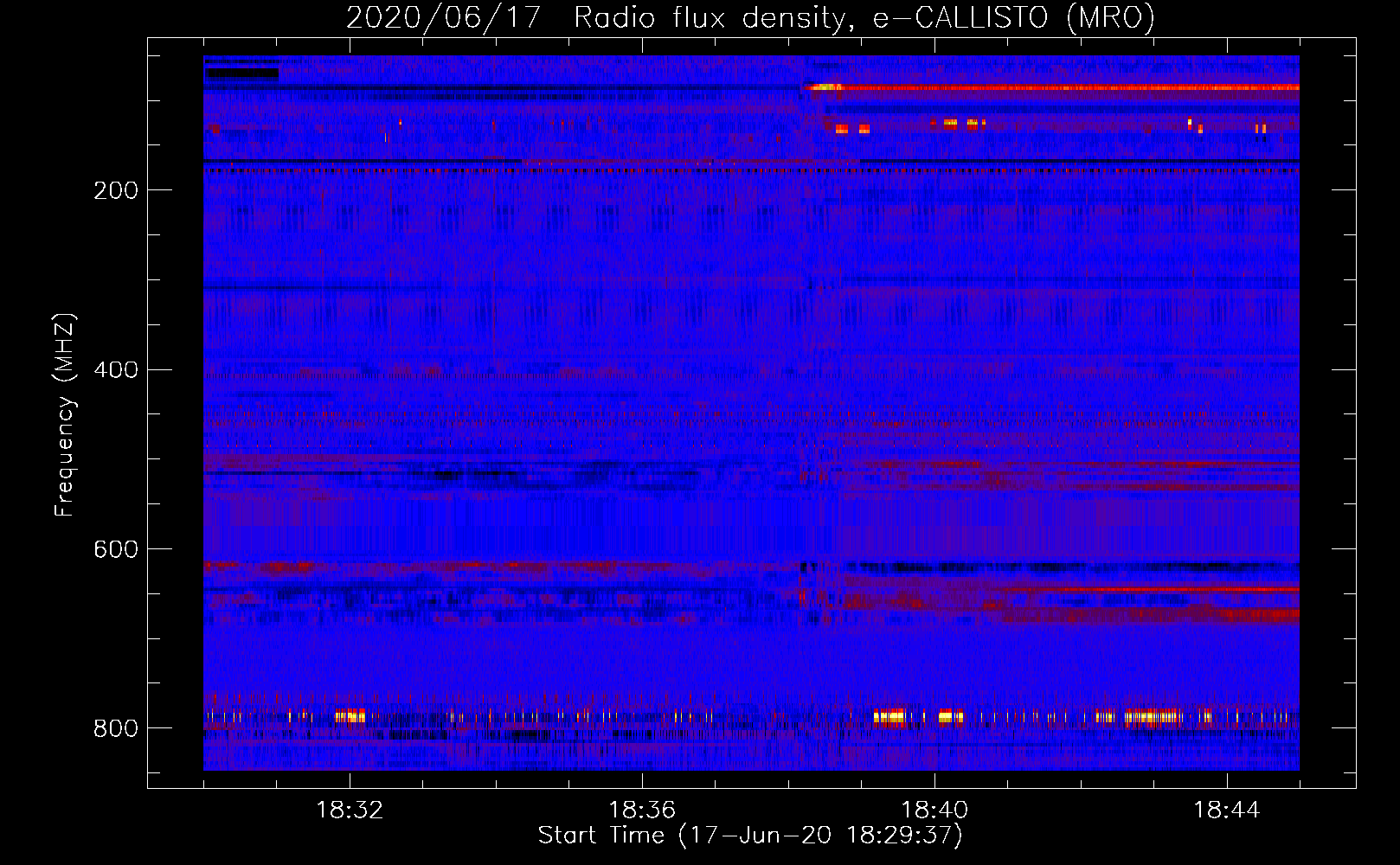Click the 18:40 time tick label
1400x865 pixels.
pos(934,811)
